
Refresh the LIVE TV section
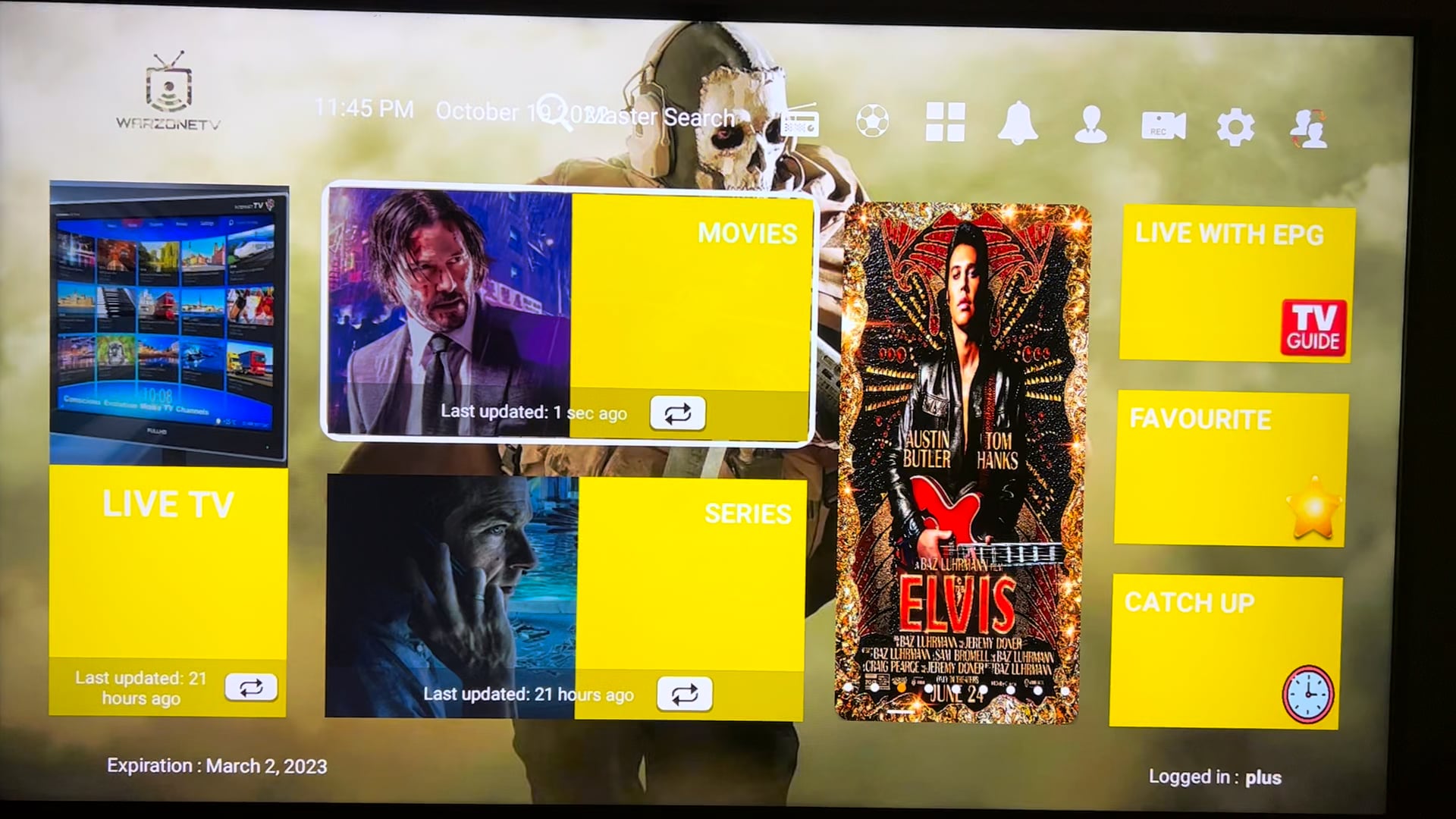click(x=252, y=688)
